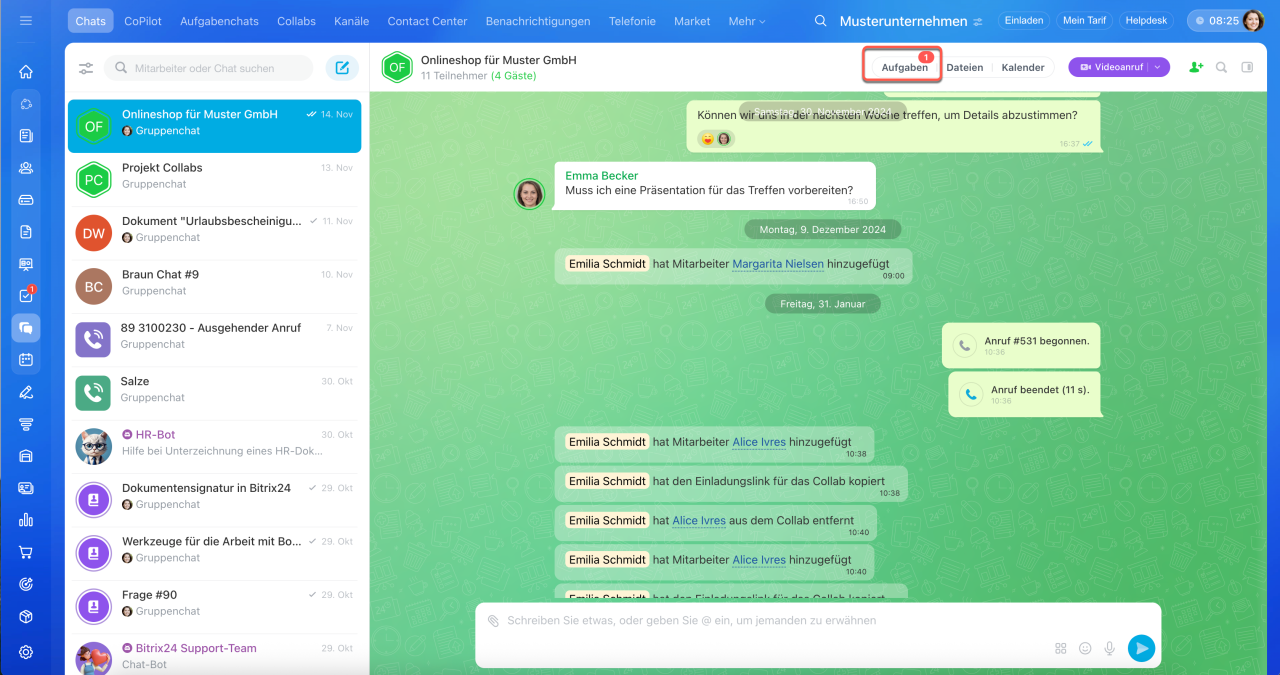This screenshot has width=1280, height=675.
Task: Expand the Mehr dropdown menu
Action: (x=747, y=21)
